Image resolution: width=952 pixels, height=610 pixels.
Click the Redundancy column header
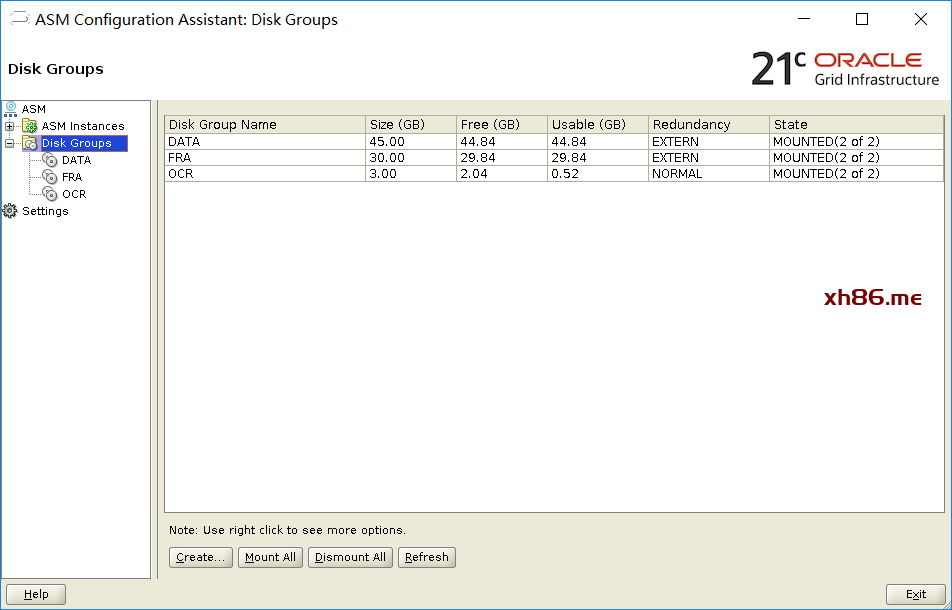pos(707,125)
